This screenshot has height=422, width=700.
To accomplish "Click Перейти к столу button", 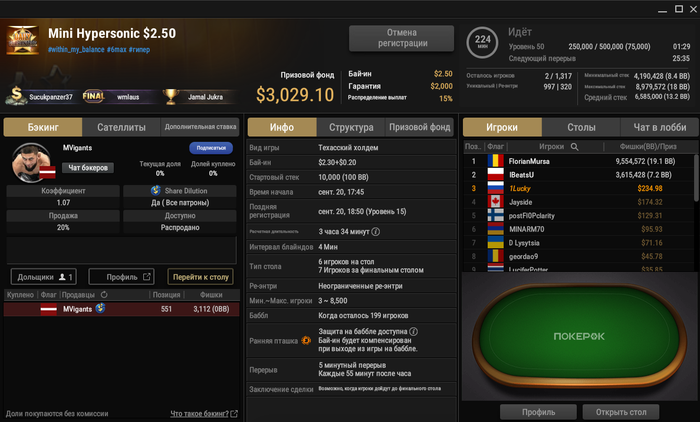I will 201,277.
